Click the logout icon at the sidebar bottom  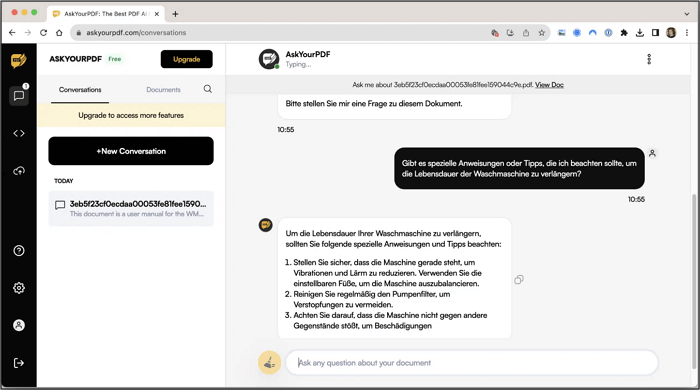19,363
